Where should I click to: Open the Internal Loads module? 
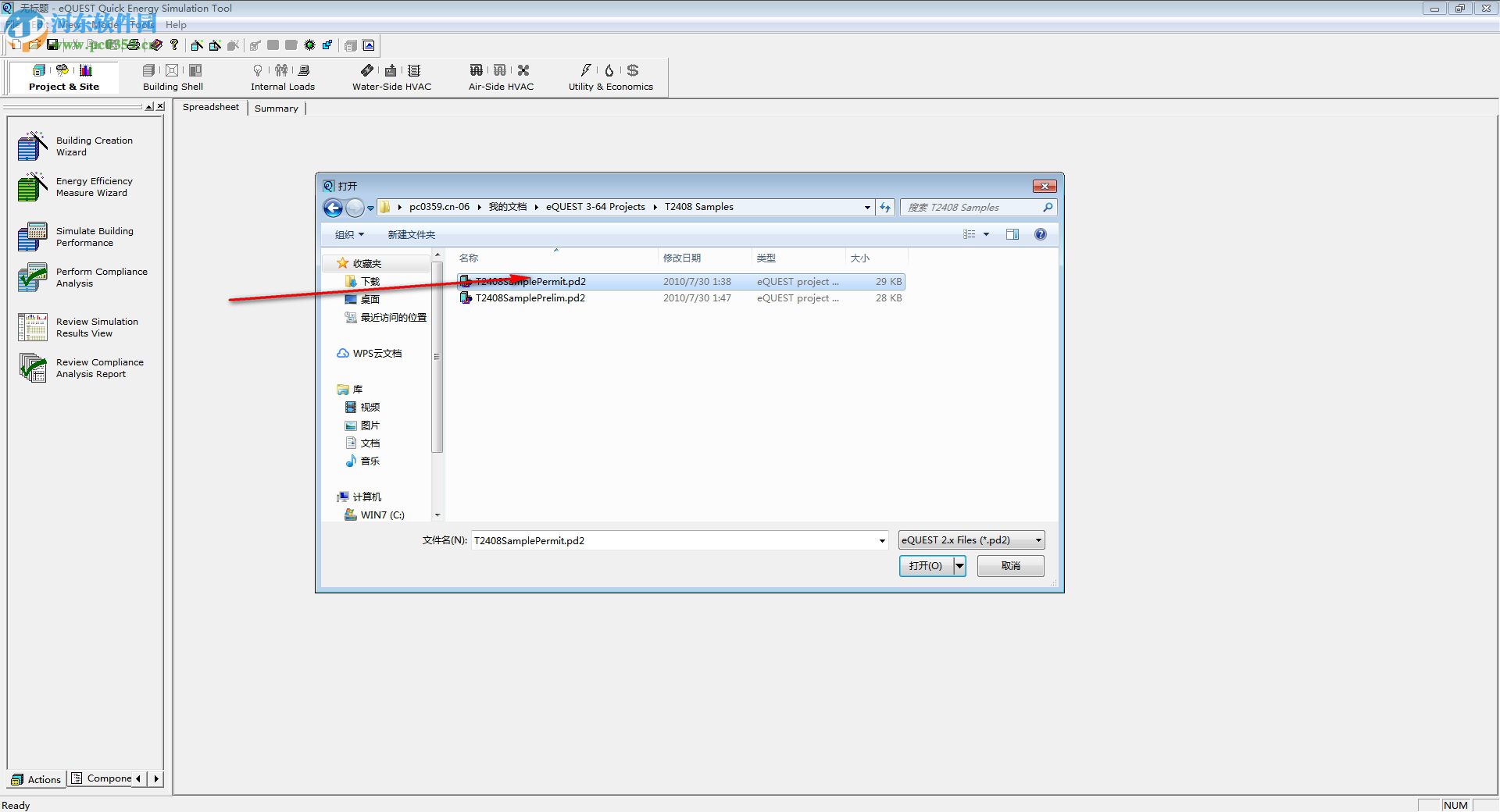[x=283, y=78]
